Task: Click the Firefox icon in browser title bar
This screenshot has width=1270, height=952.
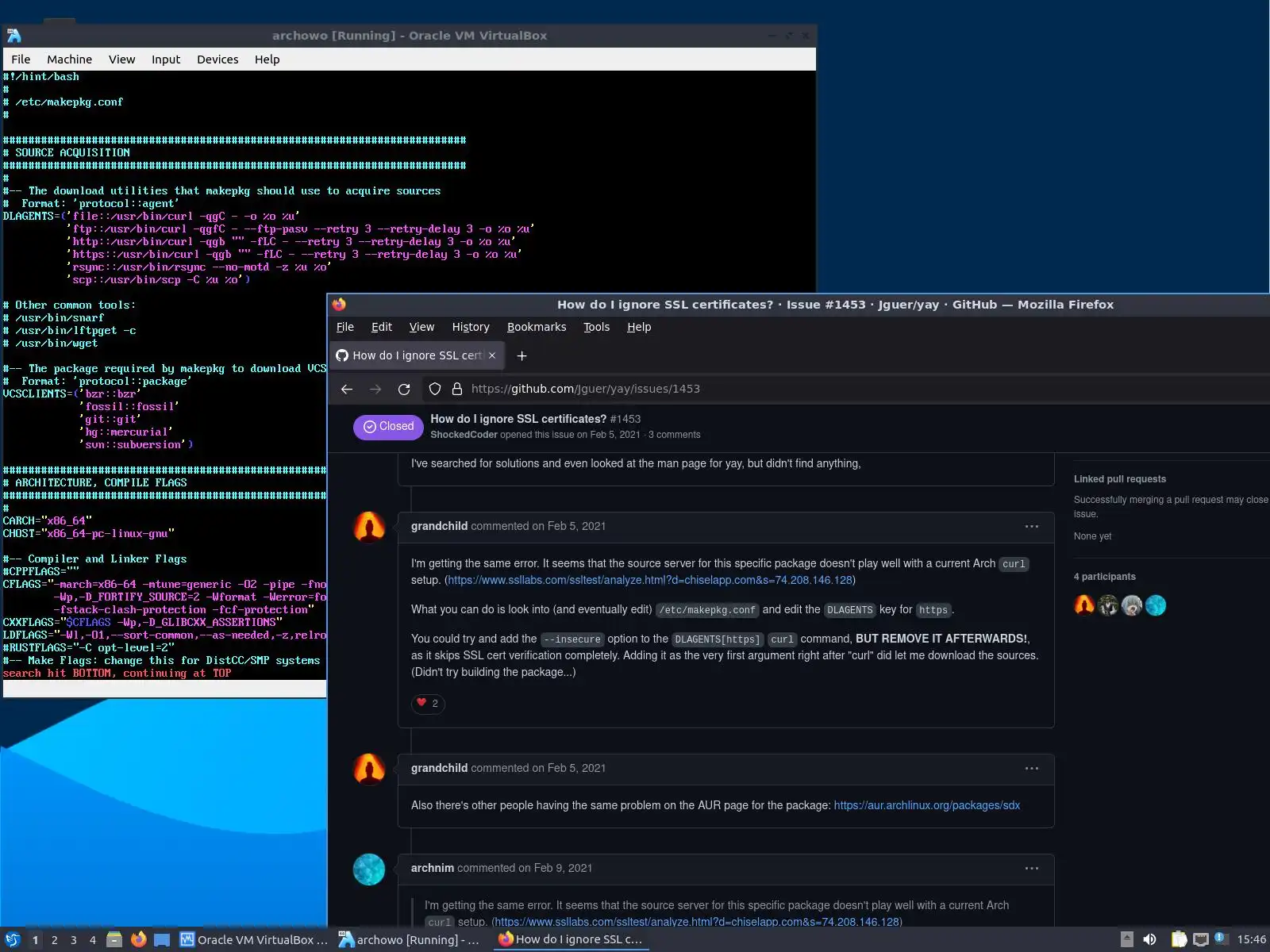Action: (x=339, y=305)
